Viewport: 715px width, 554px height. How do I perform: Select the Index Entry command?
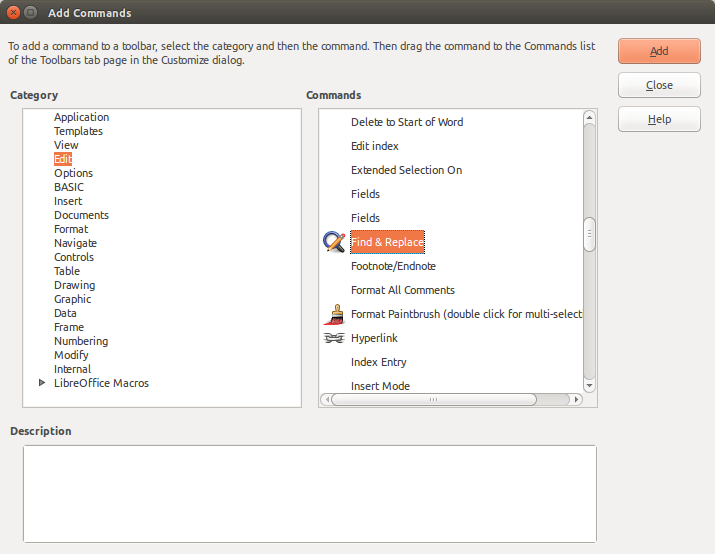tap(378, 362)
